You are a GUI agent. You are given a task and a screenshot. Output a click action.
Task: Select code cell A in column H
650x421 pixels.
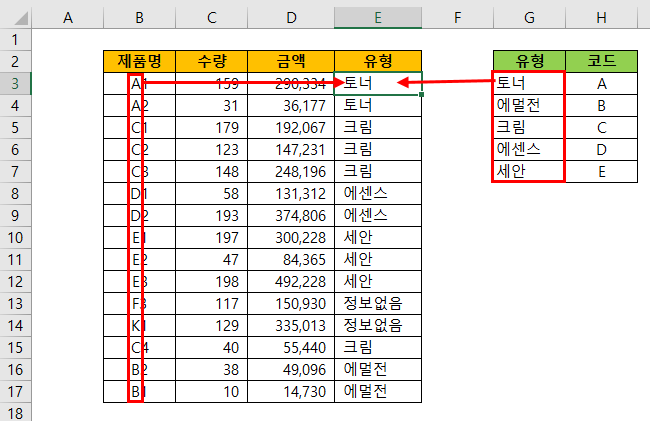601,84
